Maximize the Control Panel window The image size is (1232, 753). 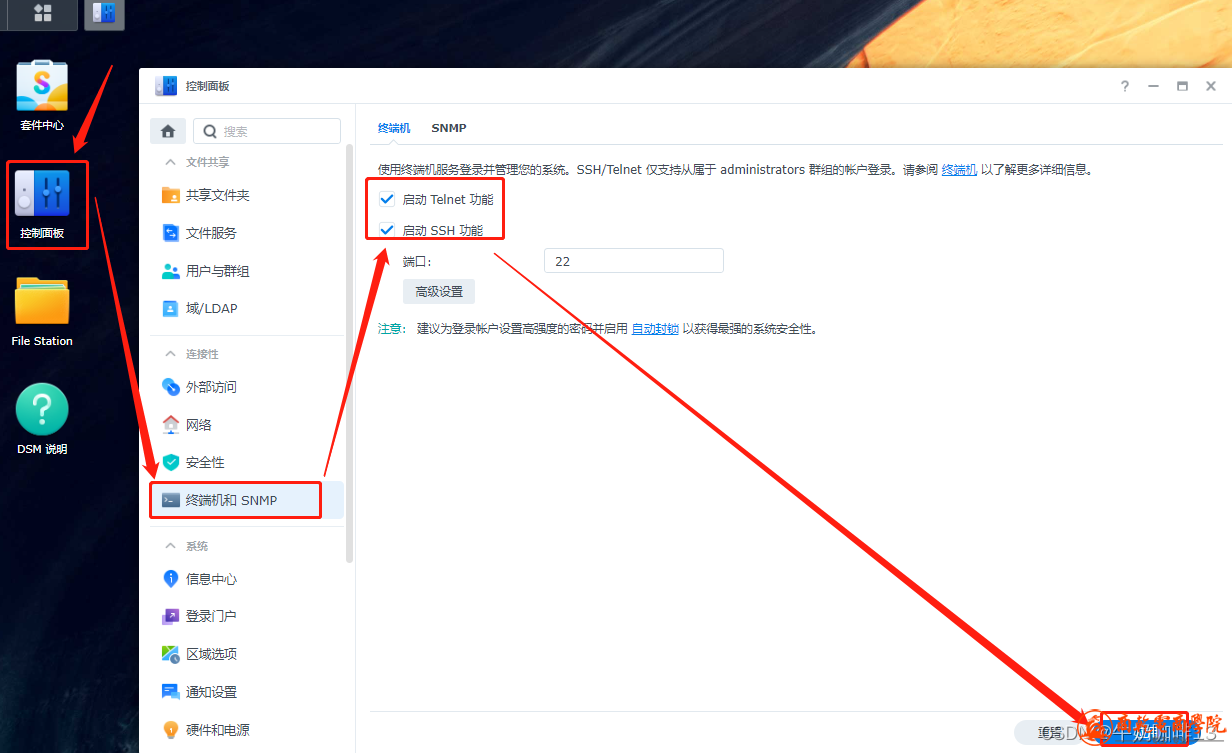point(1182,86)
